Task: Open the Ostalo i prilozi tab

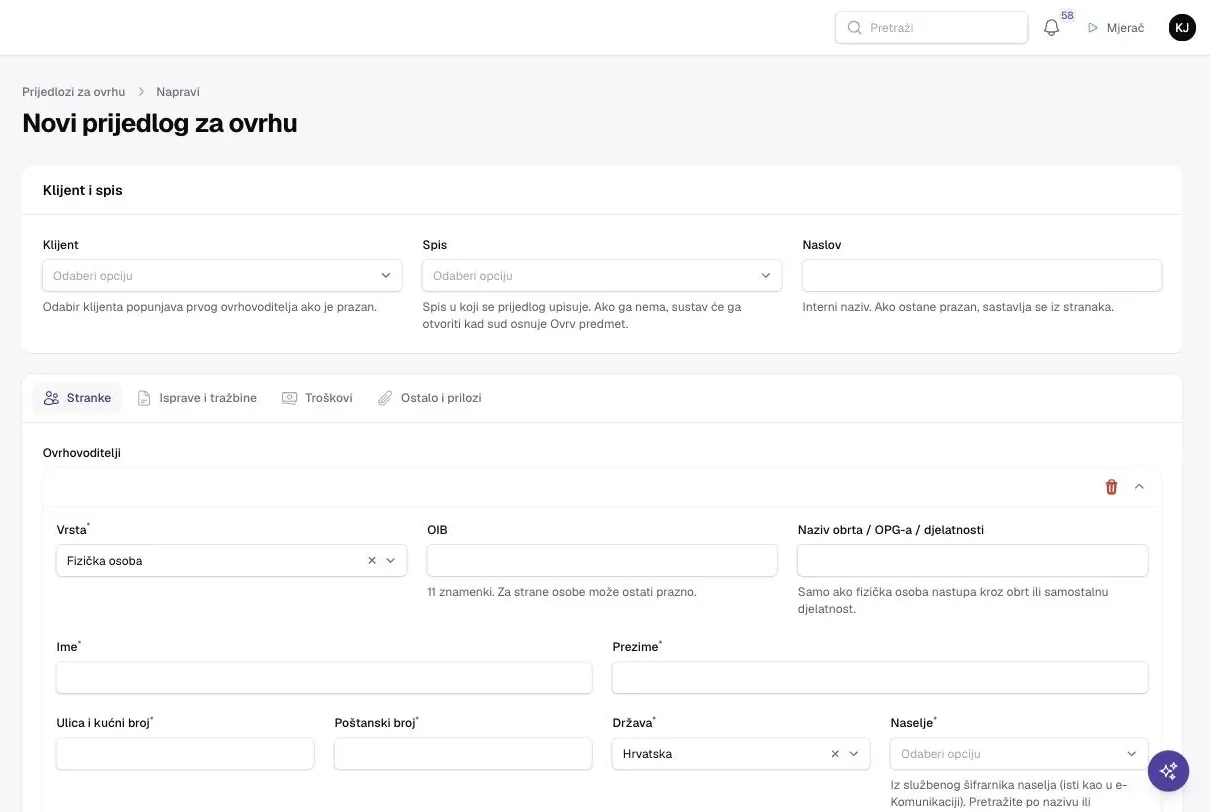Action: (429, 398)
